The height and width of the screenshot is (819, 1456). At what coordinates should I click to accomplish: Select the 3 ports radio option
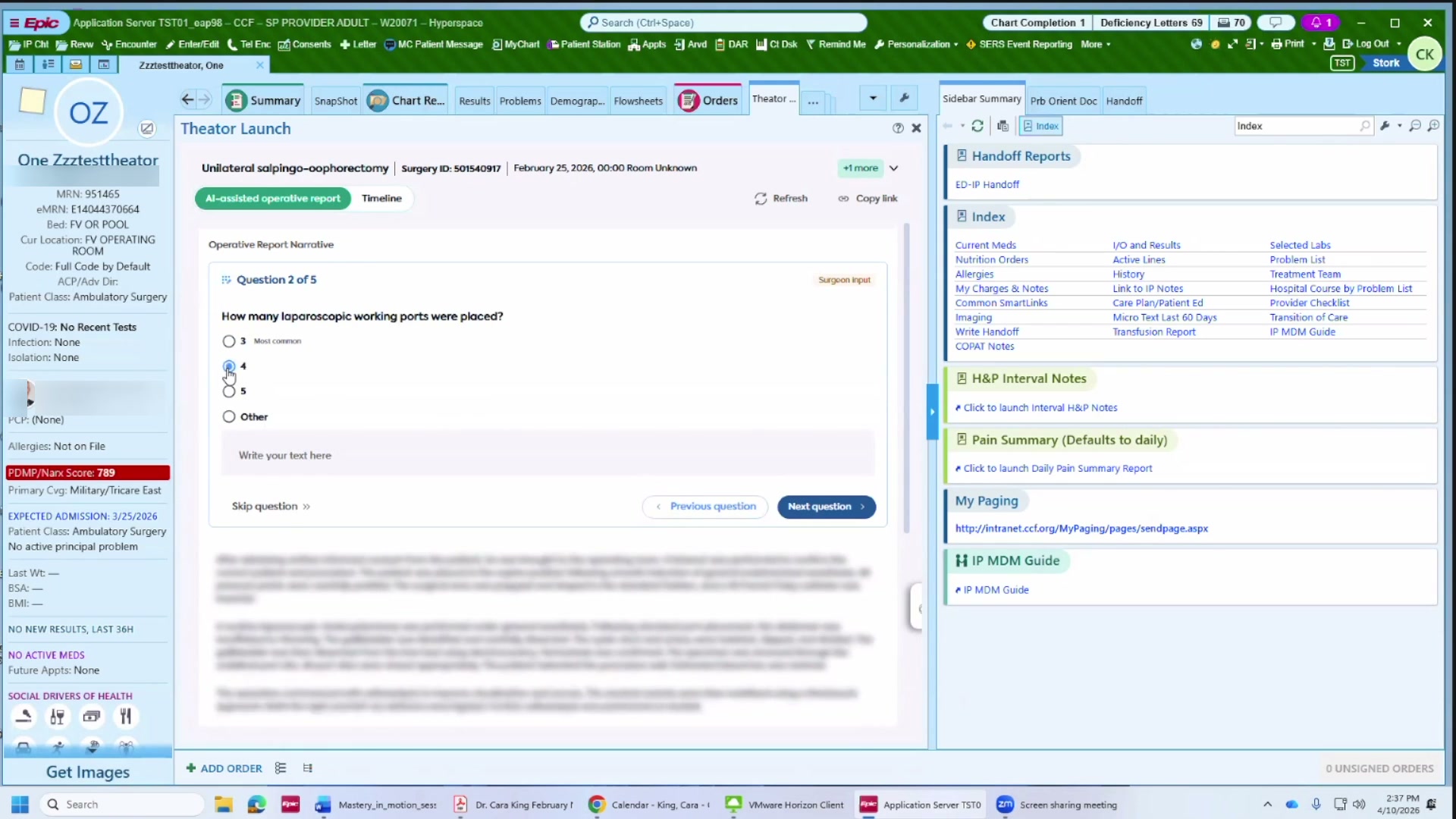point(229,341)
